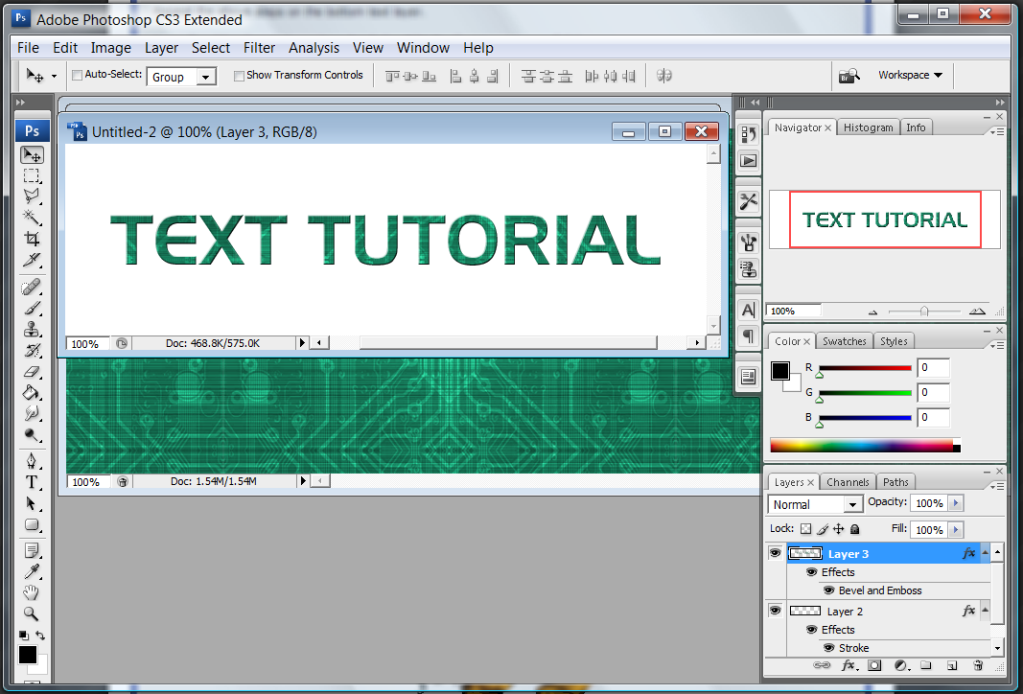Toggle Bevel and Emboss effect visibility

(x=828, y=590)
